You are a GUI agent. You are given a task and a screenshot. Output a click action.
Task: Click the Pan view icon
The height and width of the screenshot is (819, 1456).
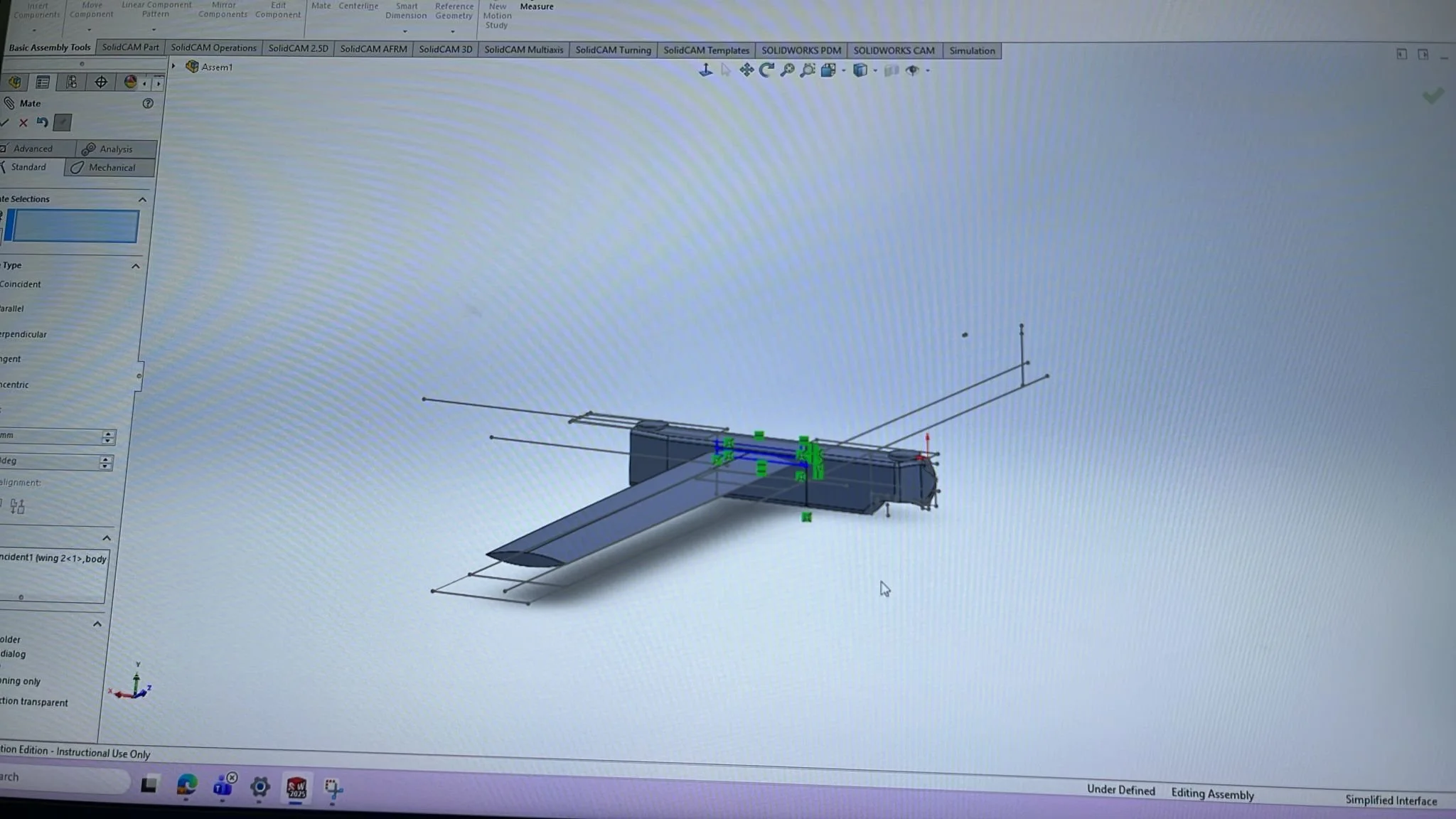[746, 70]
